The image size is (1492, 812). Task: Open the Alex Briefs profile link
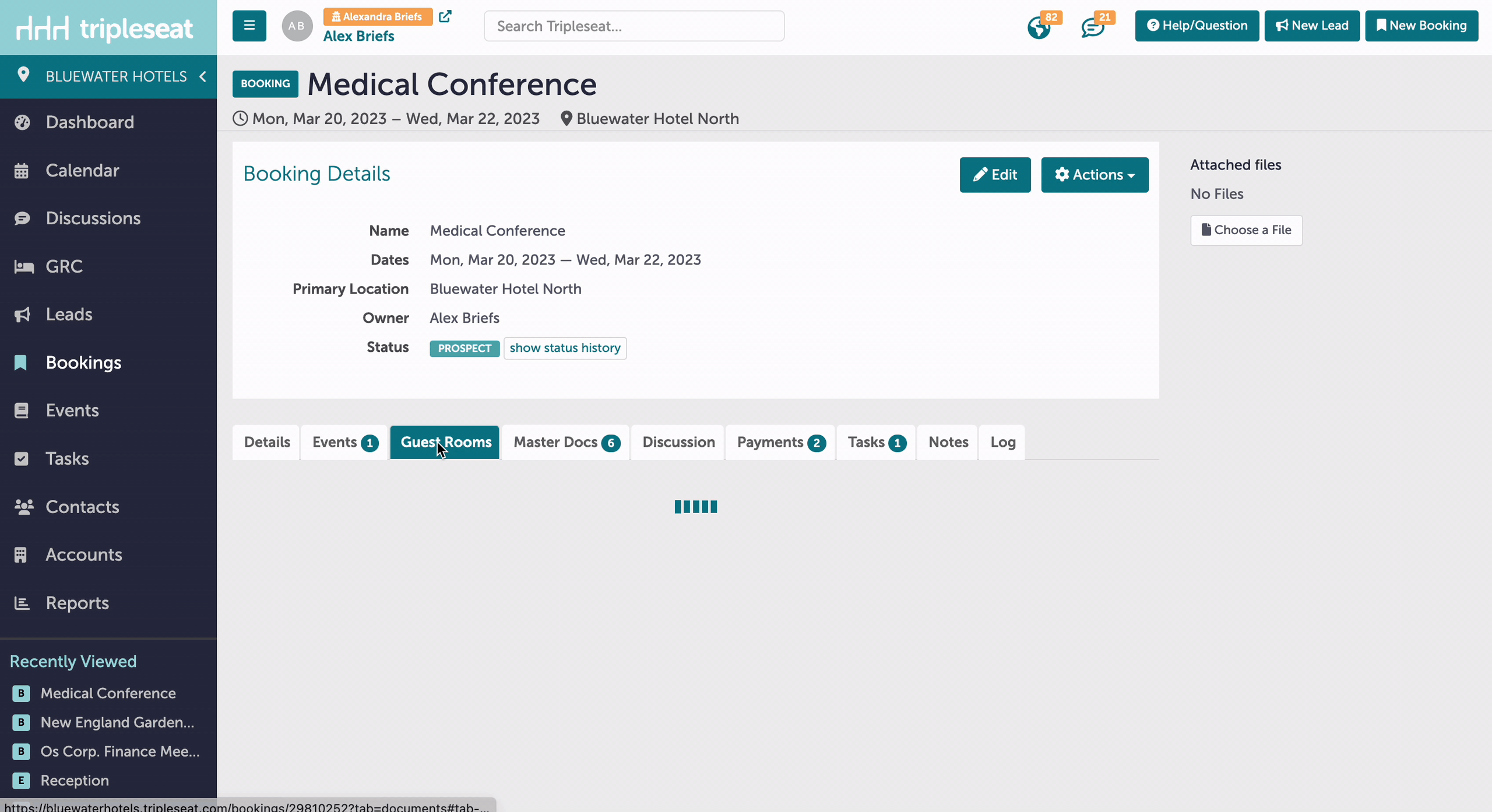tap(358, 36)
